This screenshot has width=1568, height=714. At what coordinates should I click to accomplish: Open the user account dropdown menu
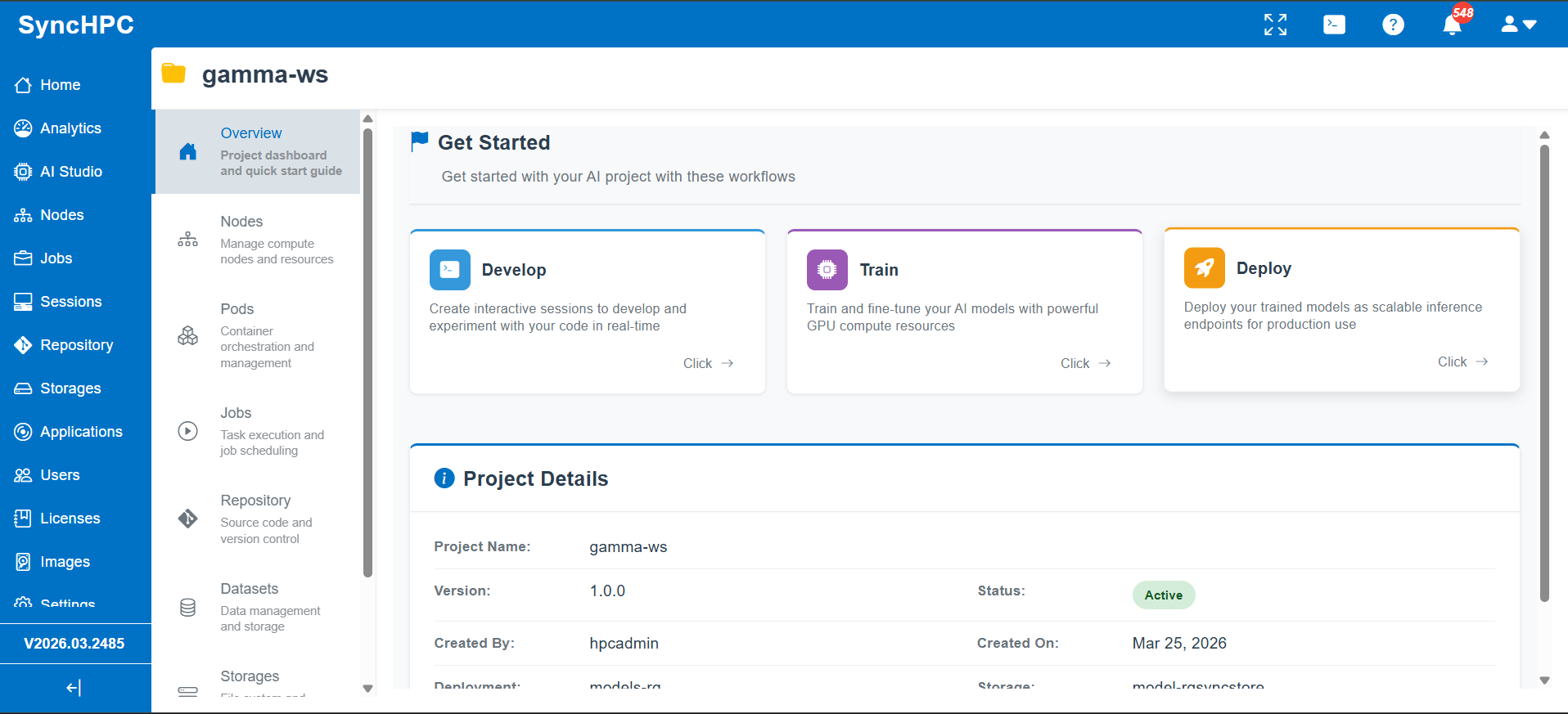click(x=1519, y=25)
